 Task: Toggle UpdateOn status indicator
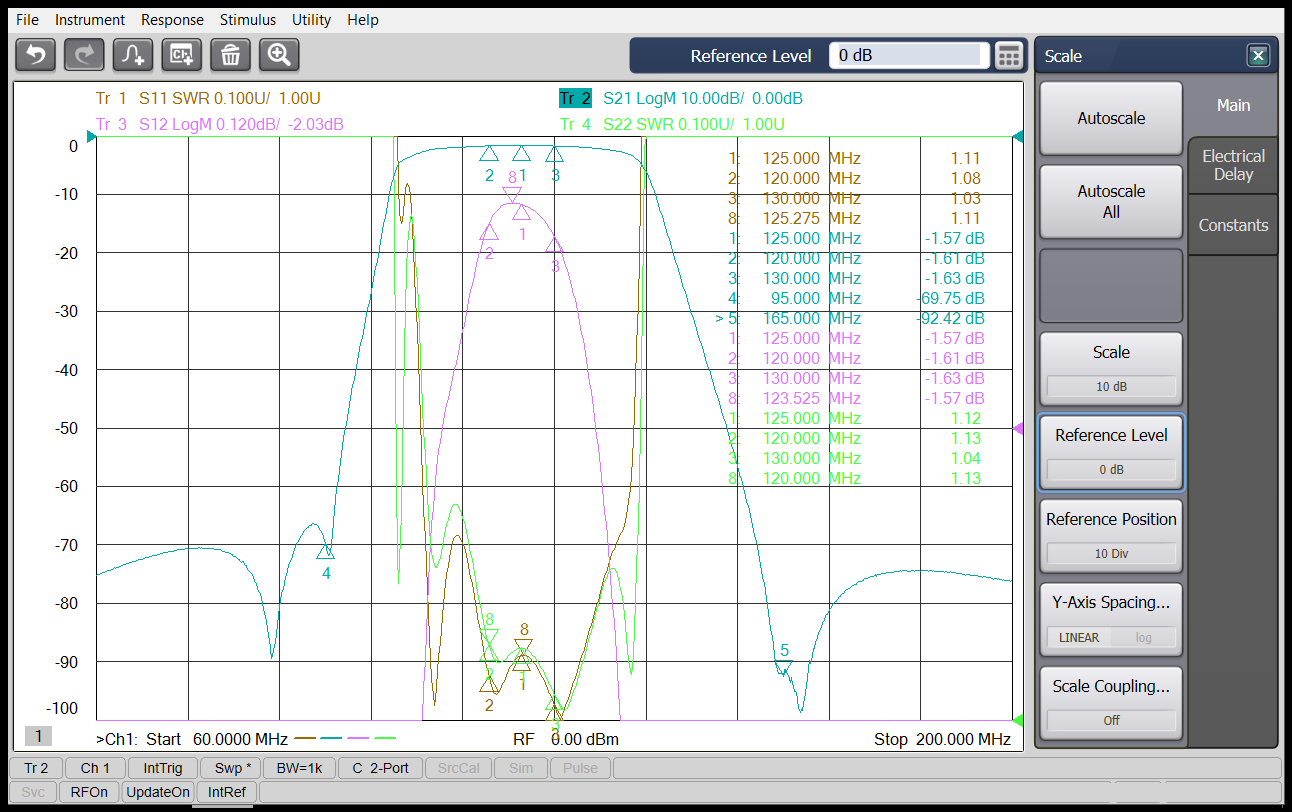pos(157,792)
